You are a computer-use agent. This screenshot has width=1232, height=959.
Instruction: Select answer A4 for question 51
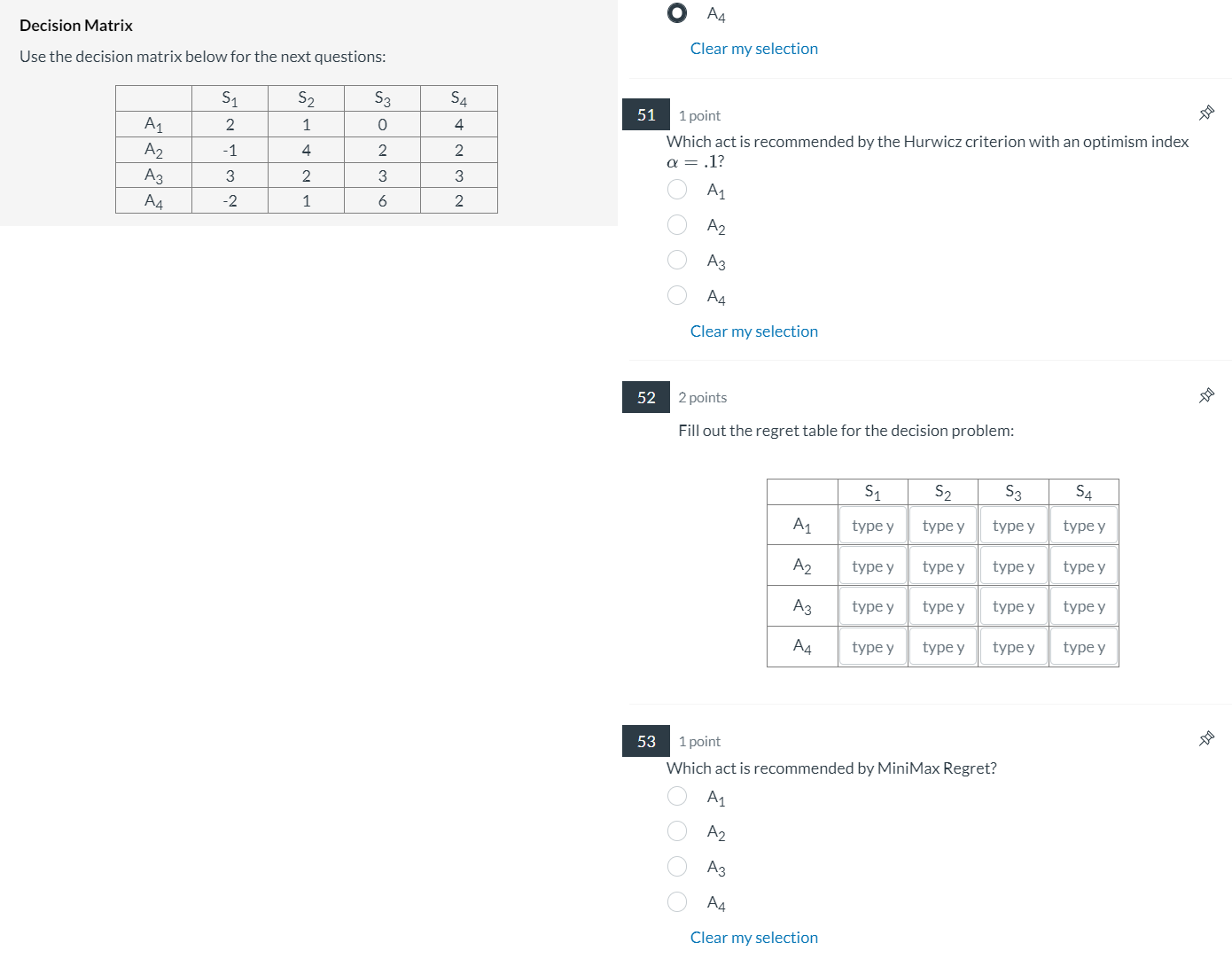click(x=677, y=295)
